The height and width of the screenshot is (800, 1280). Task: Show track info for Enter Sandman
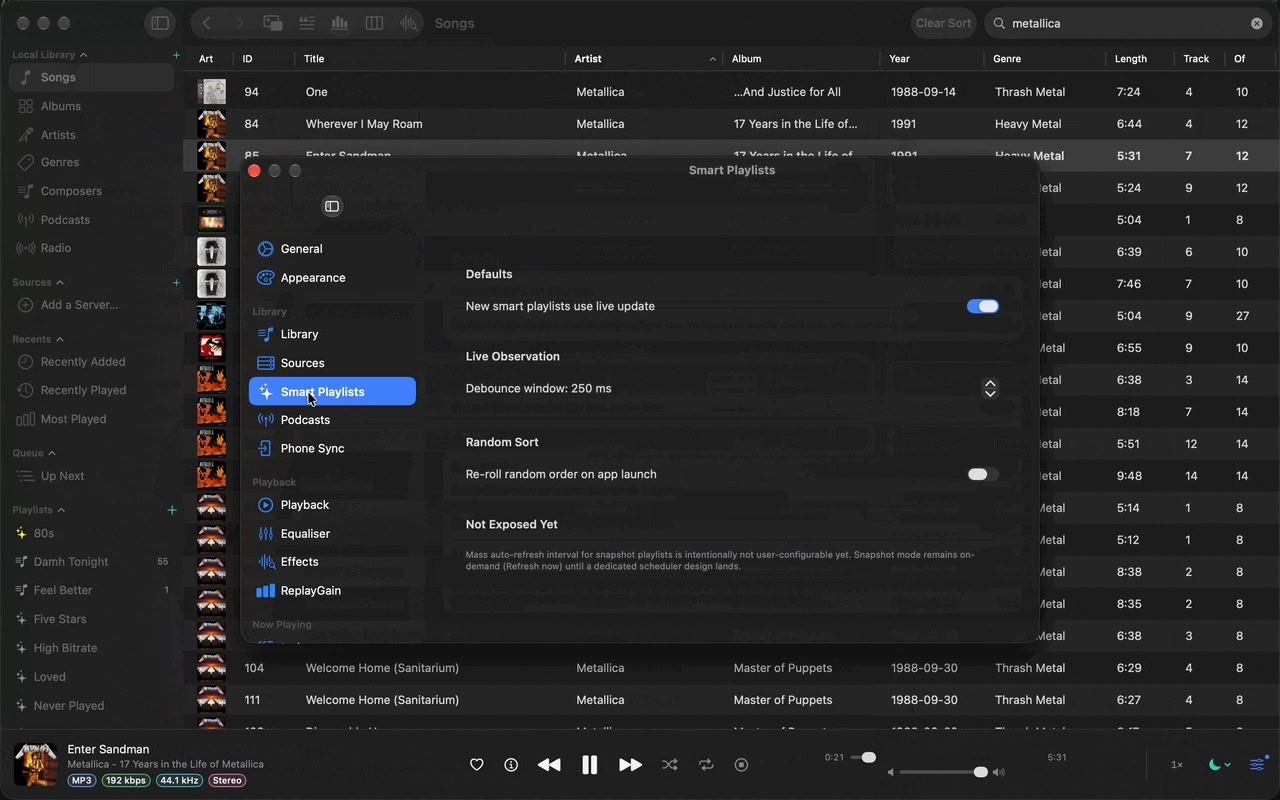(511, 765)
